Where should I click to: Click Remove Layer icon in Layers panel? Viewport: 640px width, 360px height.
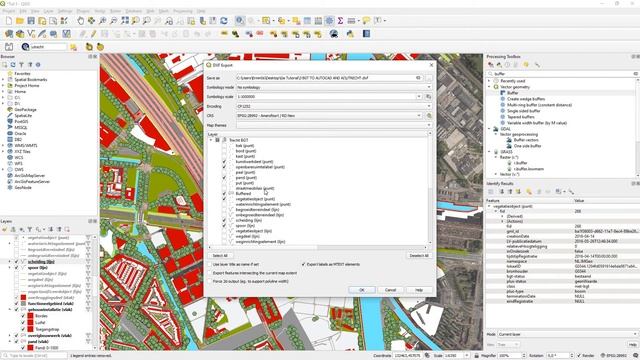coord(67,229)
